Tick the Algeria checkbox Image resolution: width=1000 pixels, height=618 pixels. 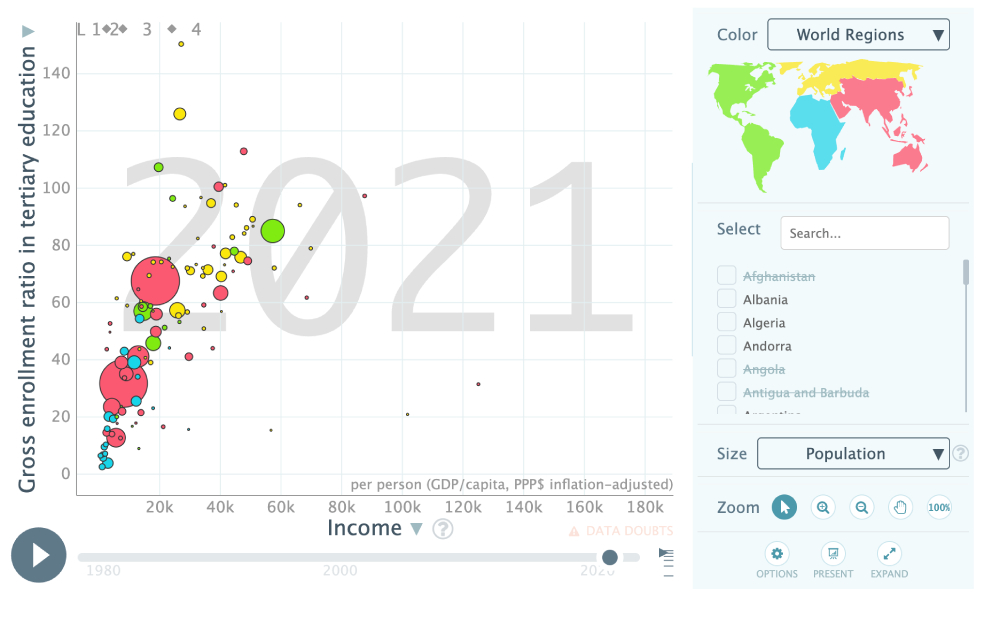pos(727,322)
